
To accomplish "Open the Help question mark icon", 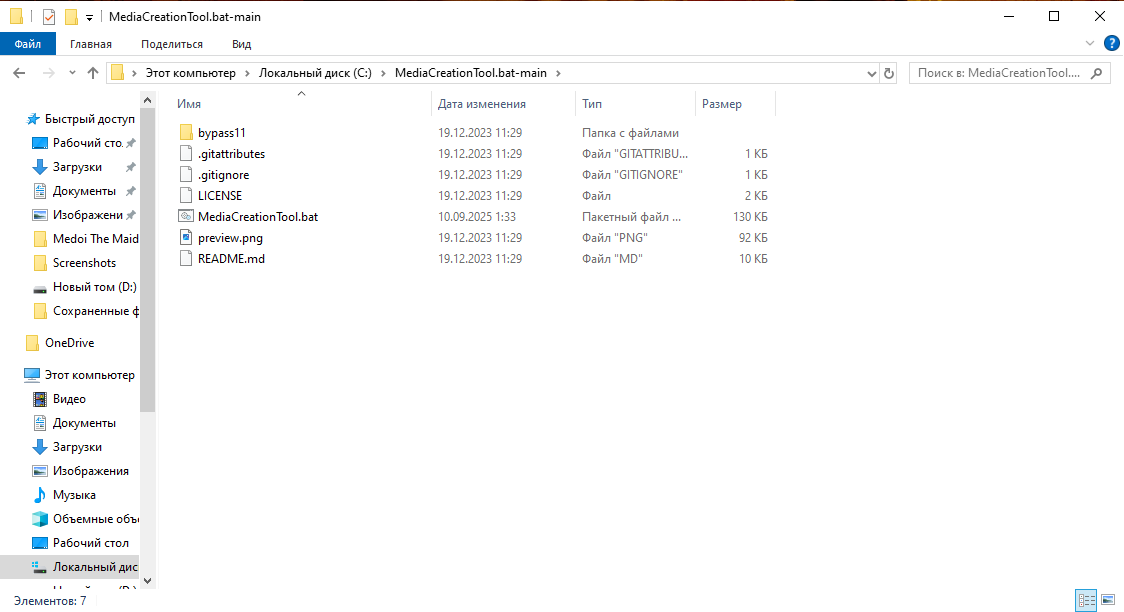I will 1111,44.
